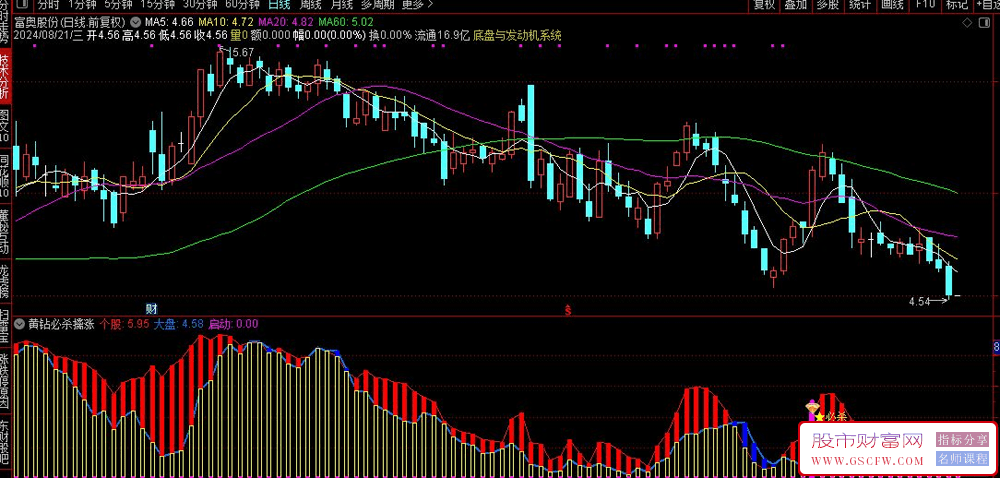This screenshot has height=478, width=1000.
Task: Switch to the 分时 time-share tab
Action: (x=48, y=5)
